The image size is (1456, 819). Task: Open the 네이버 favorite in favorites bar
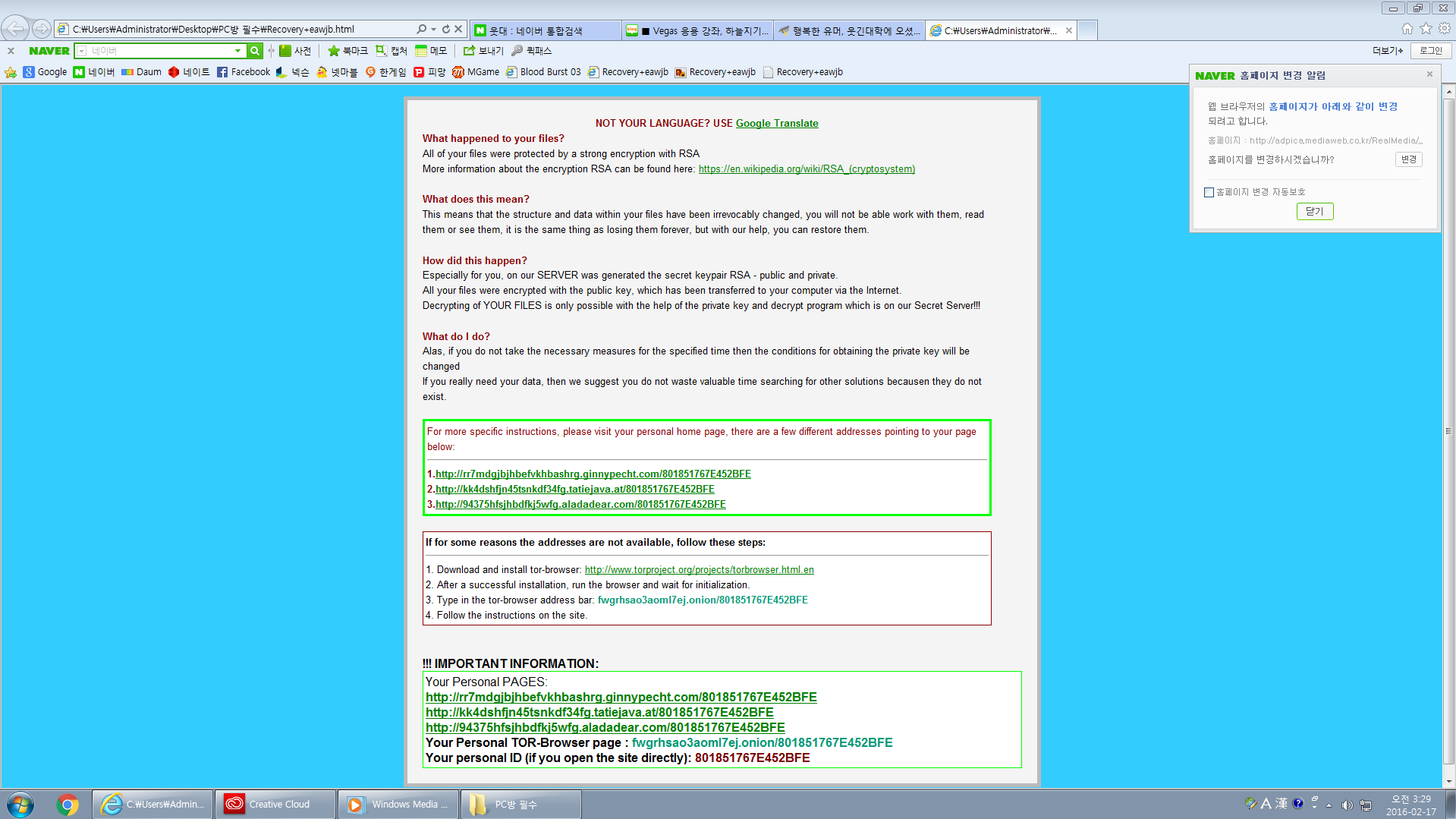94,72
